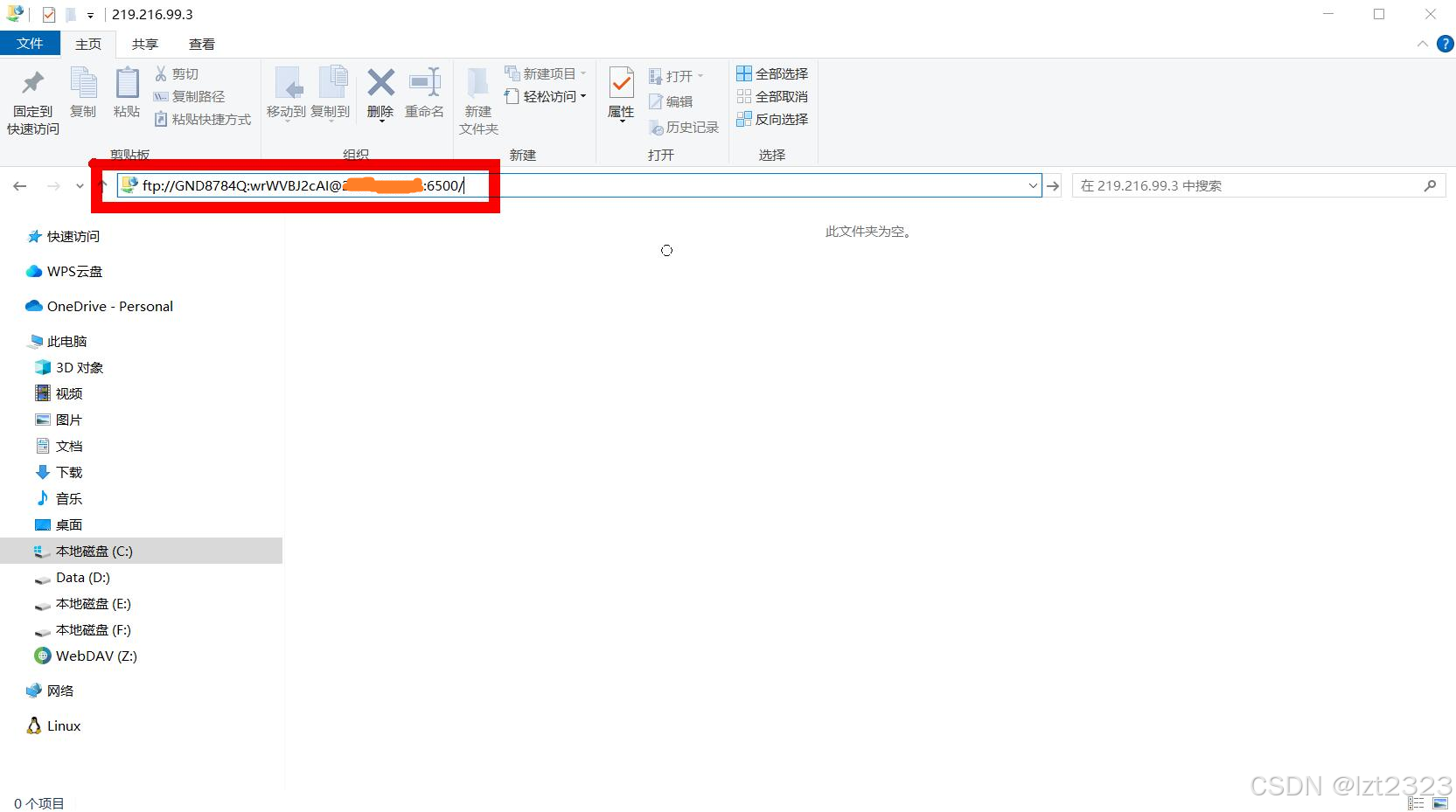Click Select None (全部取消)
Image resolution: width=1456 pixels, height=812 pixels.
[x=772, y=96]
